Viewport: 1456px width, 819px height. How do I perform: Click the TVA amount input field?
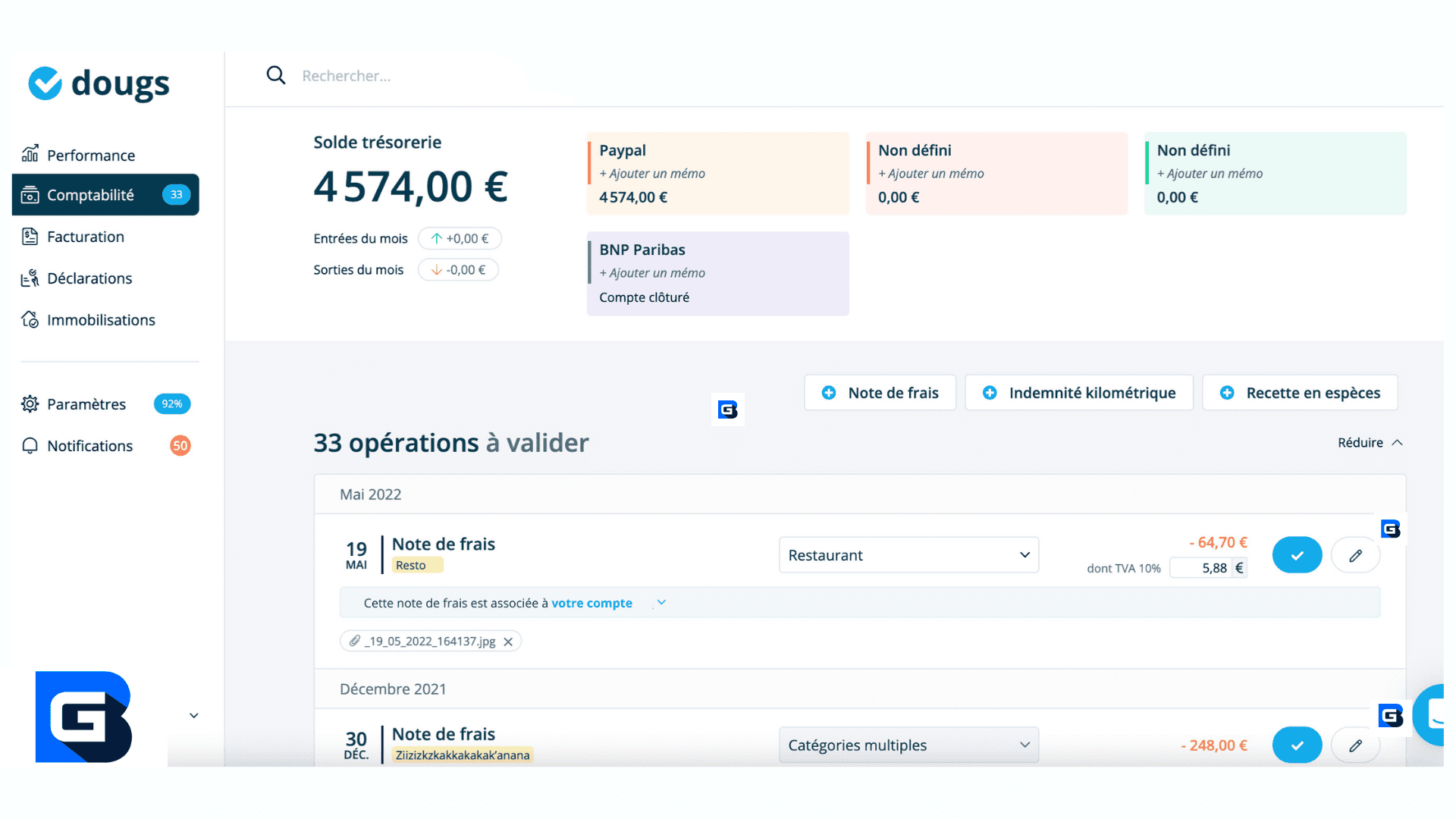tap(1201, 568)
